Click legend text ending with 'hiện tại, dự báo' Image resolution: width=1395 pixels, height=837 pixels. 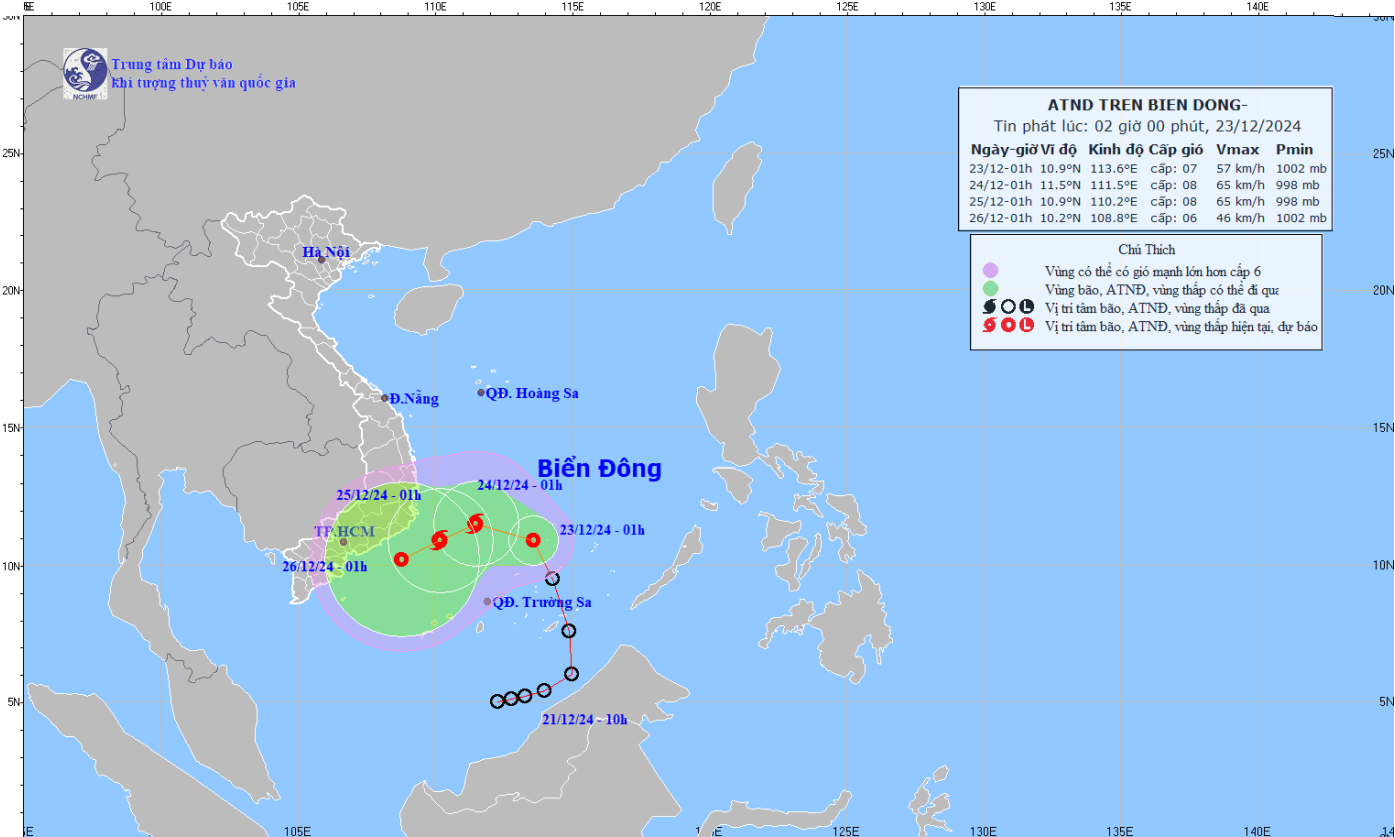[1181, 326]
